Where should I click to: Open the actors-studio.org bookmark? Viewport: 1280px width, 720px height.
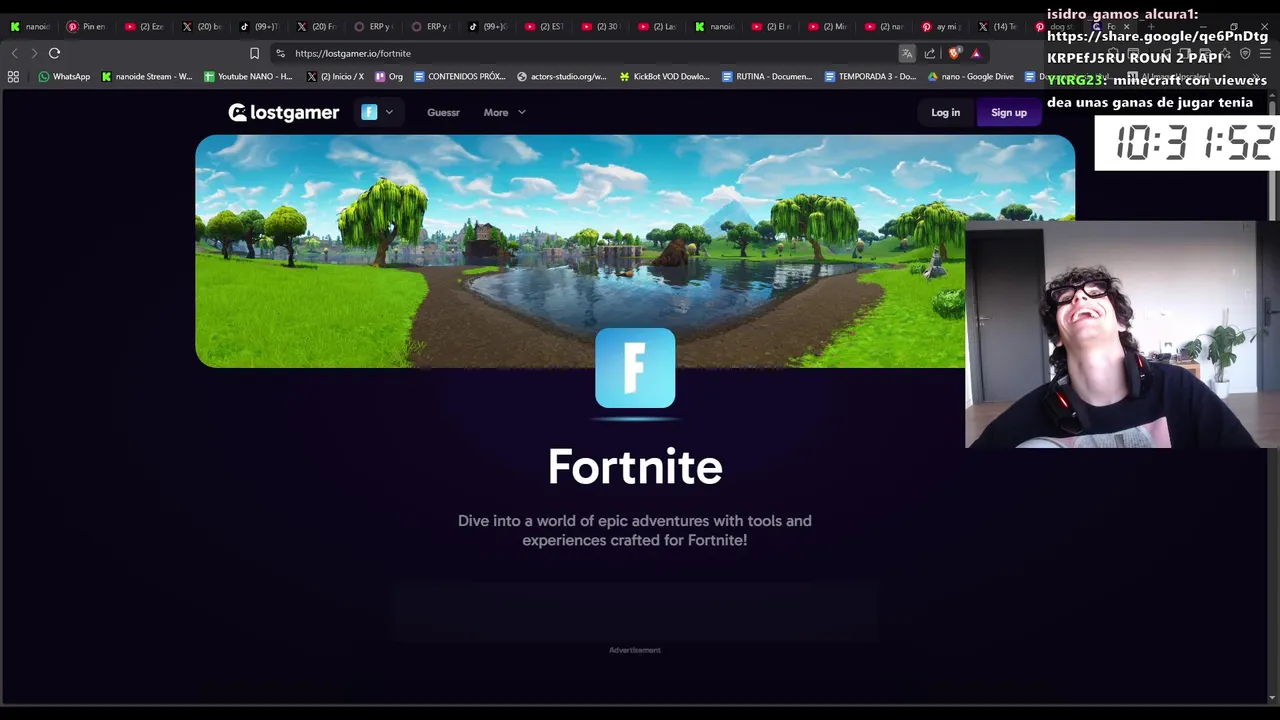(562, 76)
